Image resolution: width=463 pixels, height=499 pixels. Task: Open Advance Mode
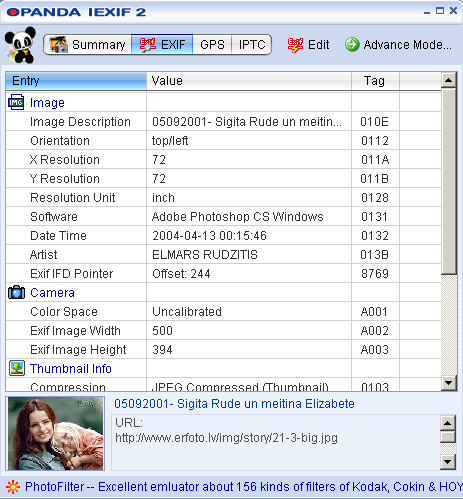point(399,44)
